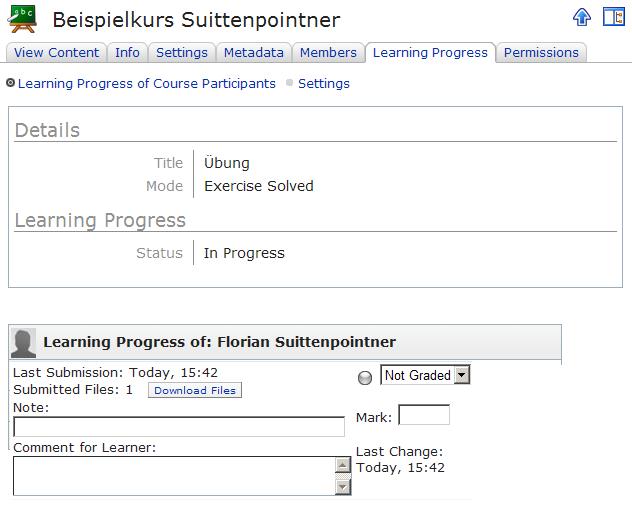The image size is (632, 515).
Task: Focus the Mark input box
Action: [424, 415]
